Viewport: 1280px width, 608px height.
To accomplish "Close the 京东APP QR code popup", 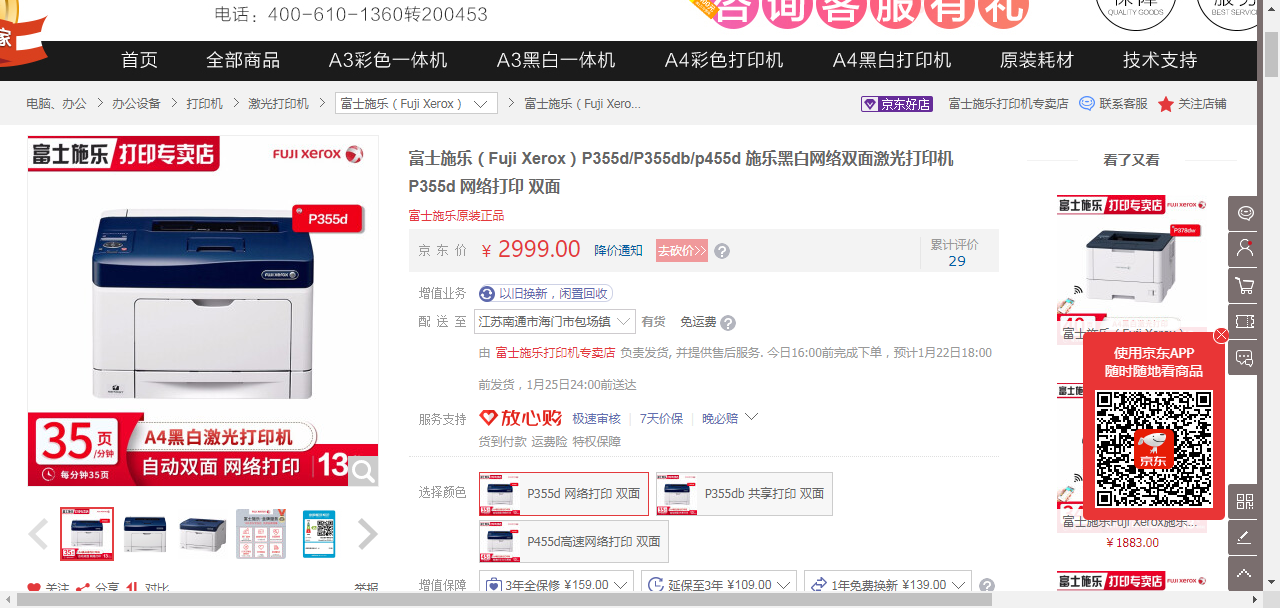I will (1221, 335).
